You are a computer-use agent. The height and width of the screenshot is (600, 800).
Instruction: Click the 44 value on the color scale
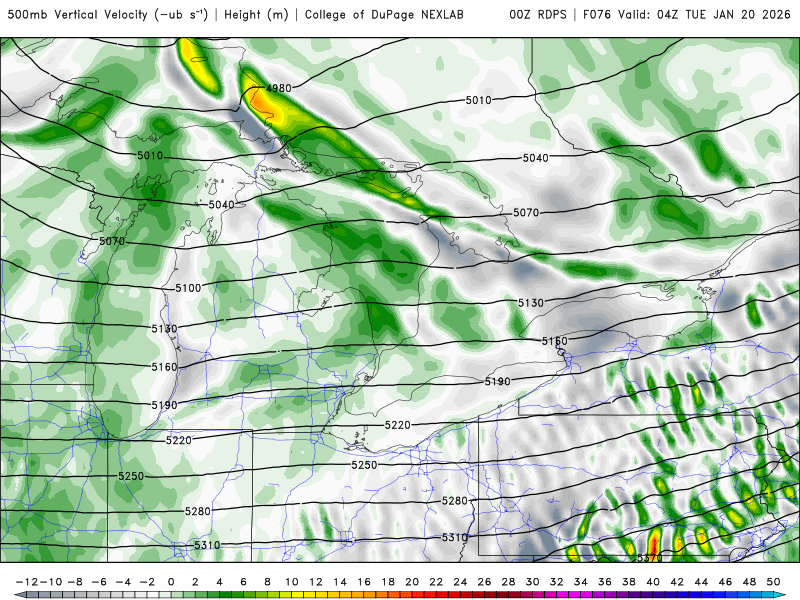click(701, 582)
